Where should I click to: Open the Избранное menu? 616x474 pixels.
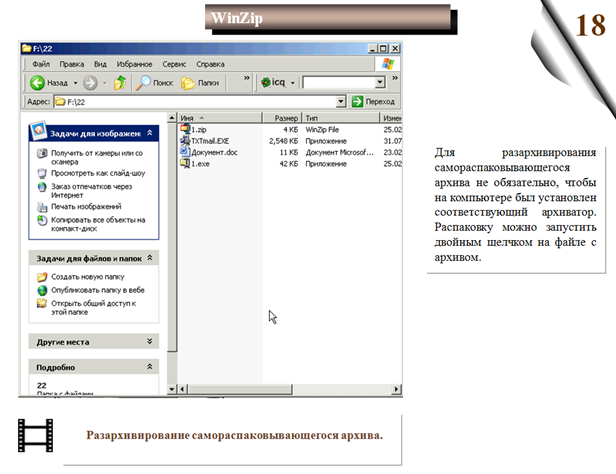[134, 64]
